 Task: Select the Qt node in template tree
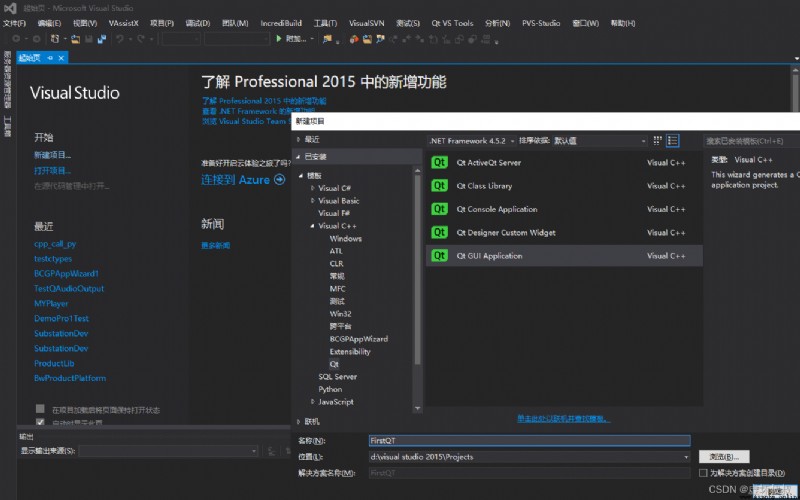[334, 364]
